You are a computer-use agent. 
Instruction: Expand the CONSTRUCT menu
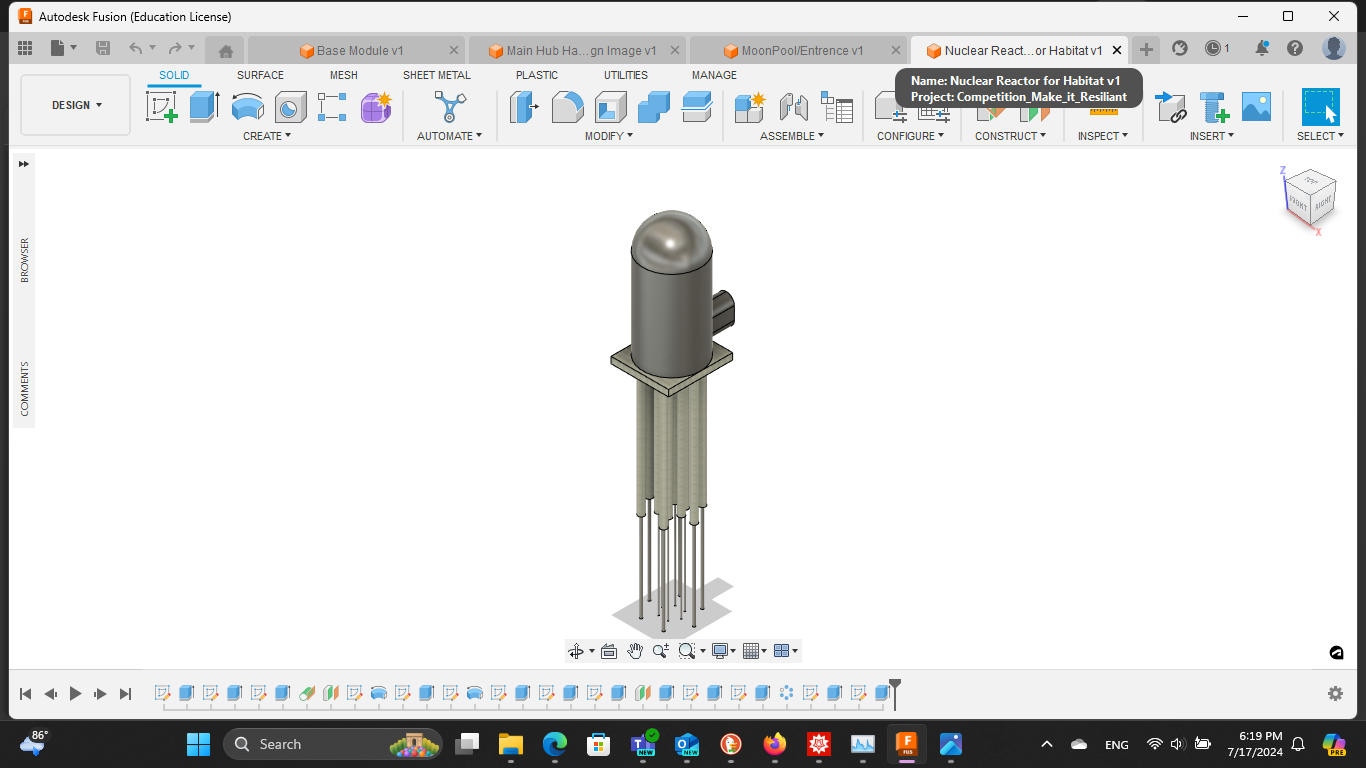[x=1010, y=136]
